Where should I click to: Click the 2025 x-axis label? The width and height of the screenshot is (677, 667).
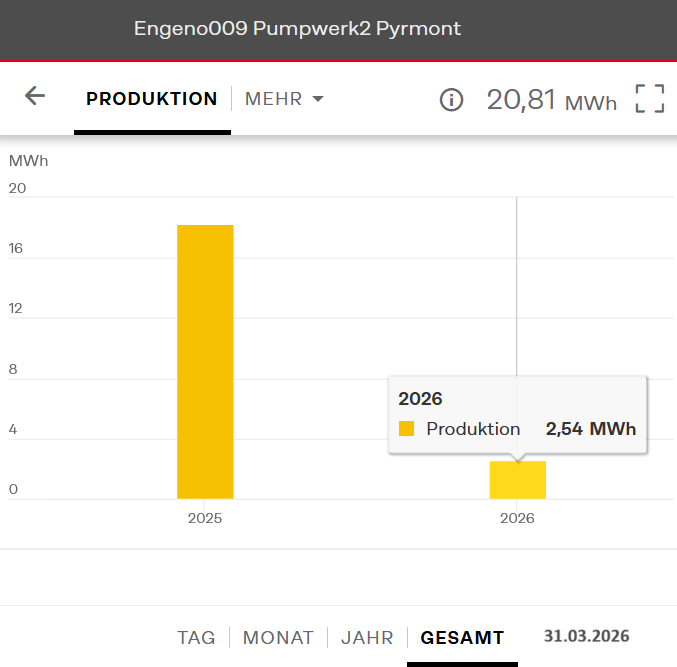pos(205,518)
